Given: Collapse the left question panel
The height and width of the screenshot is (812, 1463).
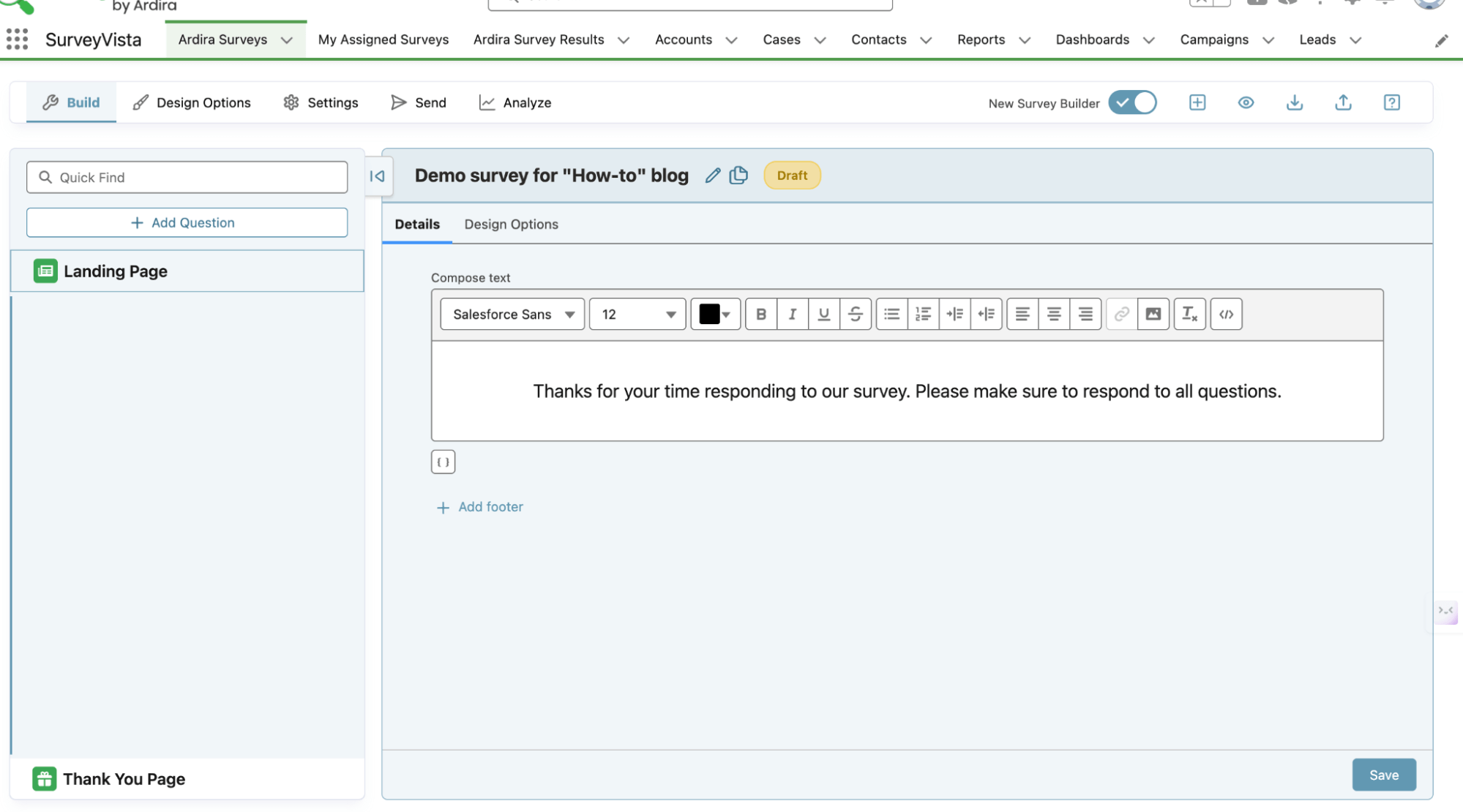Looking at the screenshot, I should coord(378,176).
